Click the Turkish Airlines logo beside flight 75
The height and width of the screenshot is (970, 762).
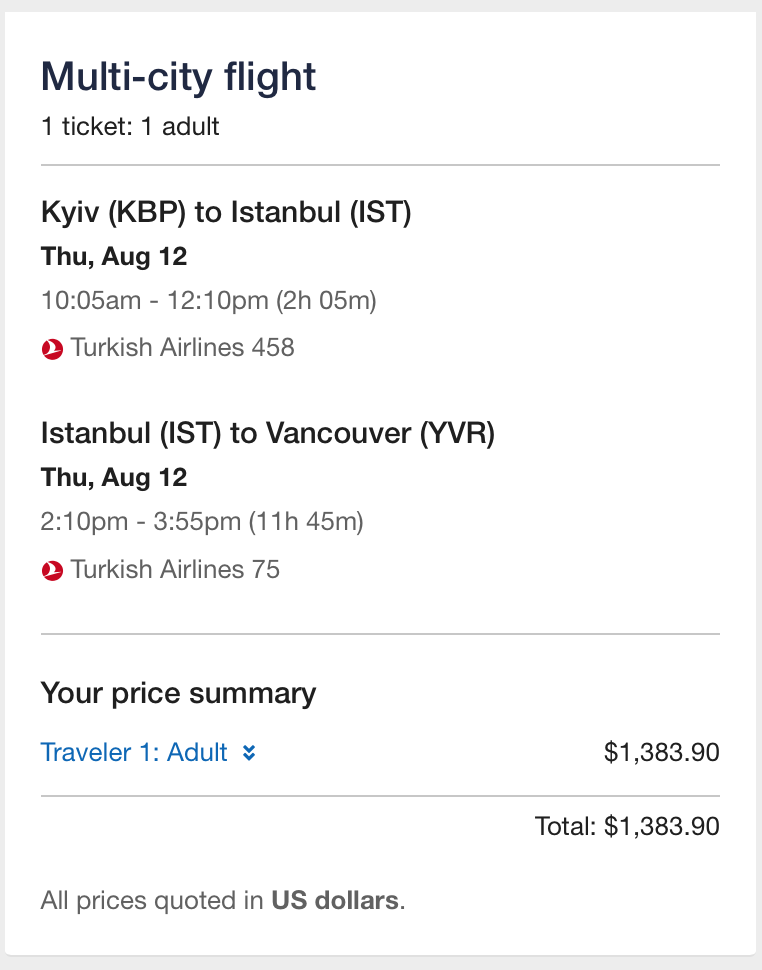[x=52, y=571]
